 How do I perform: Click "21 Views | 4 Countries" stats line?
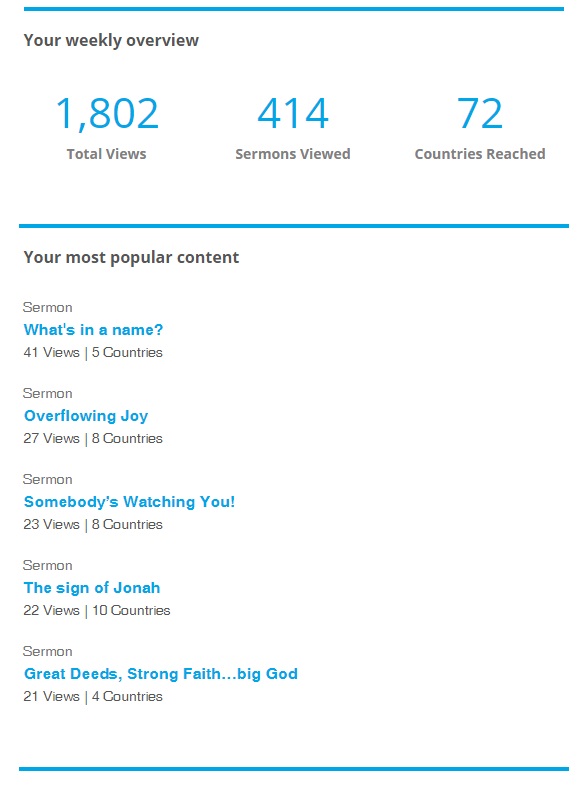tap(93, 697)
